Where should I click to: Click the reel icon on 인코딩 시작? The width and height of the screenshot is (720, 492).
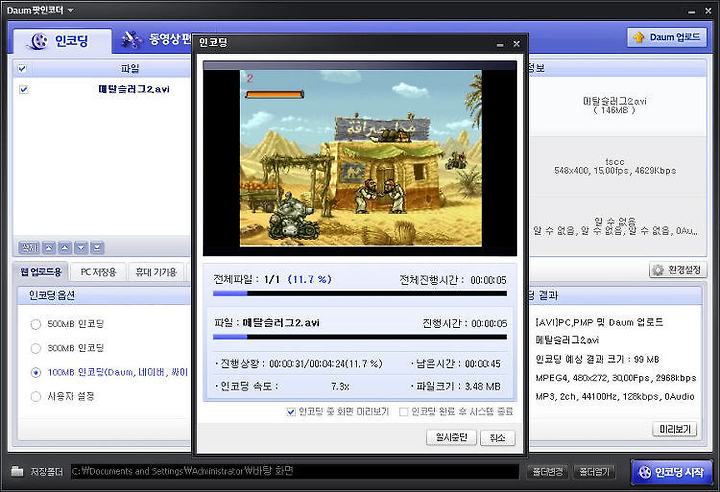(645, 472)
